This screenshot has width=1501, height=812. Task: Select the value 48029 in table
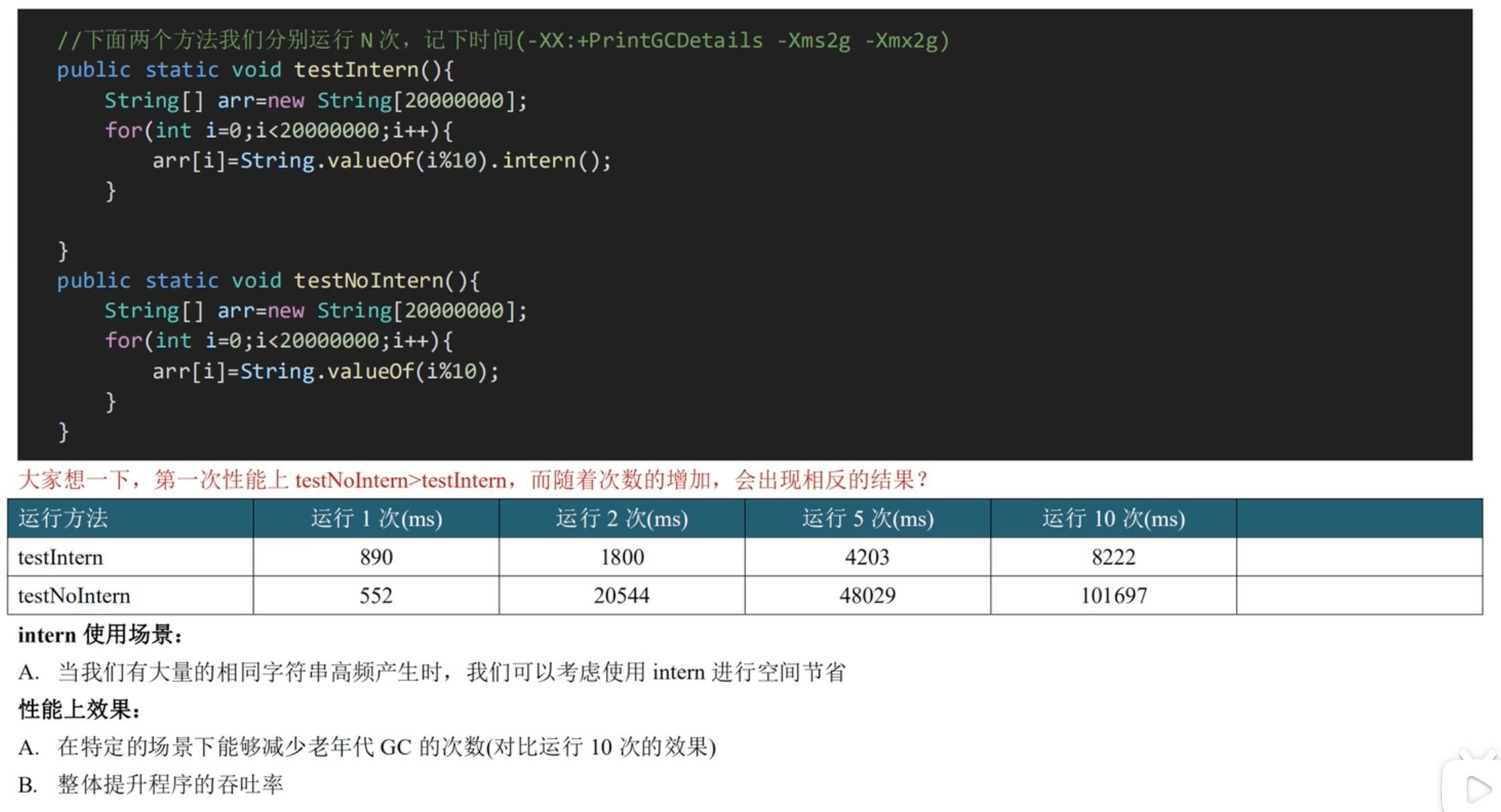click(x=867, y=596)
